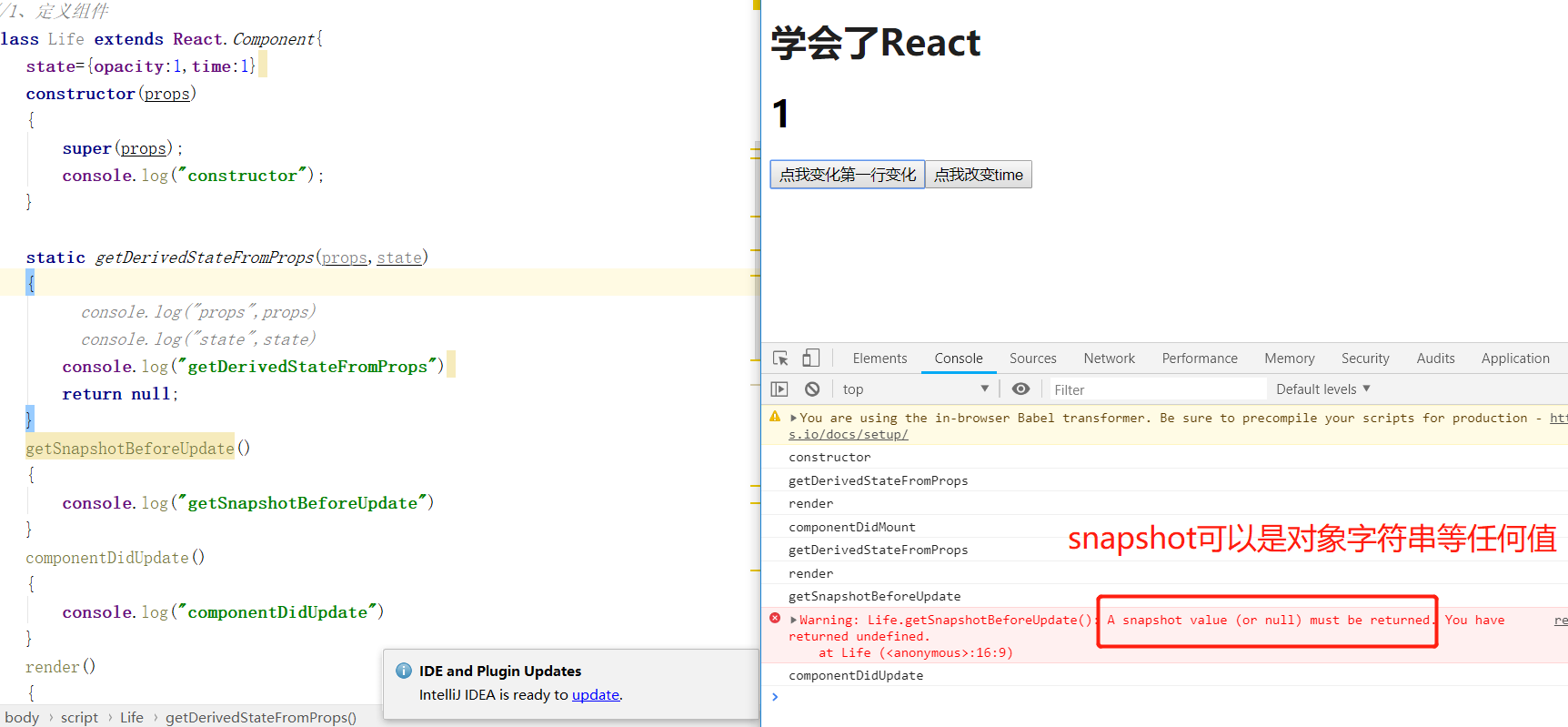Show console sidebar icon
Screen dimensions: 1568x727
(779, 389)
